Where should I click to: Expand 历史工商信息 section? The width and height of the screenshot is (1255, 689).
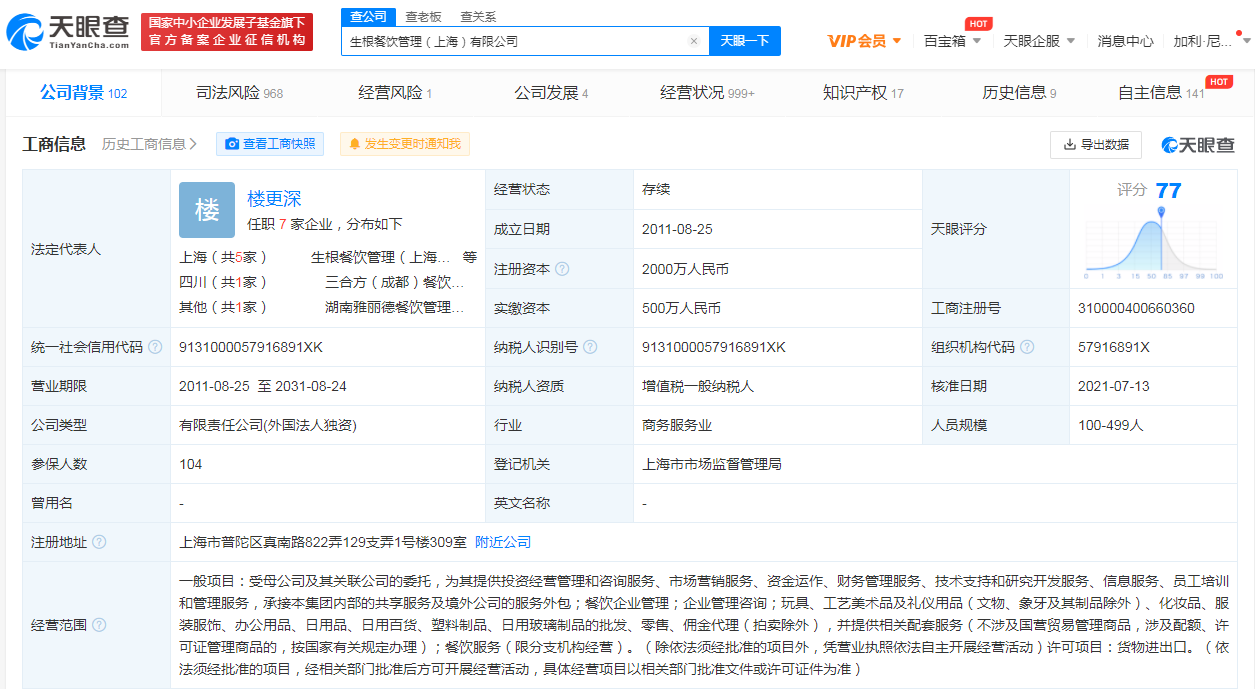click(x=149, y=144)
